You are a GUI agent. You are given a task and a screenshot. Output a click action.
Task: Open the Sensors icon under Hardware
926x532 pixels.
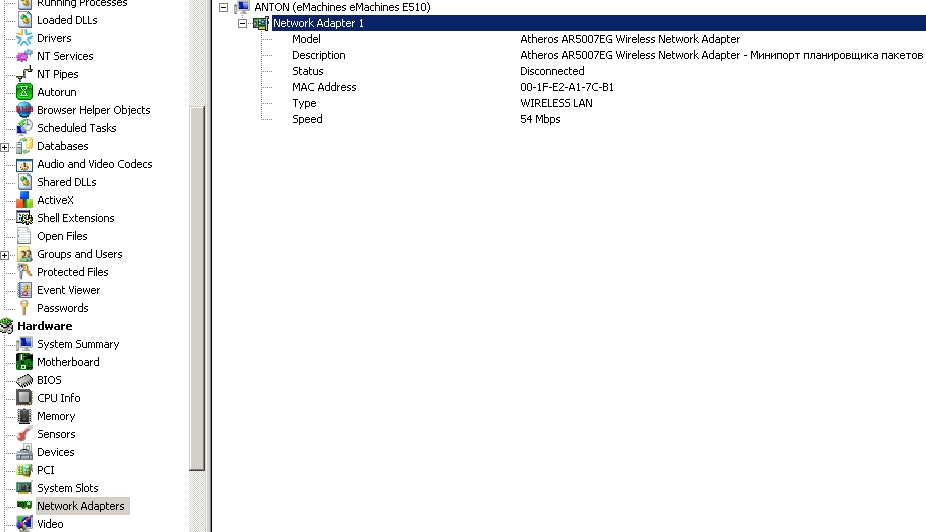(x=25, y=434)
